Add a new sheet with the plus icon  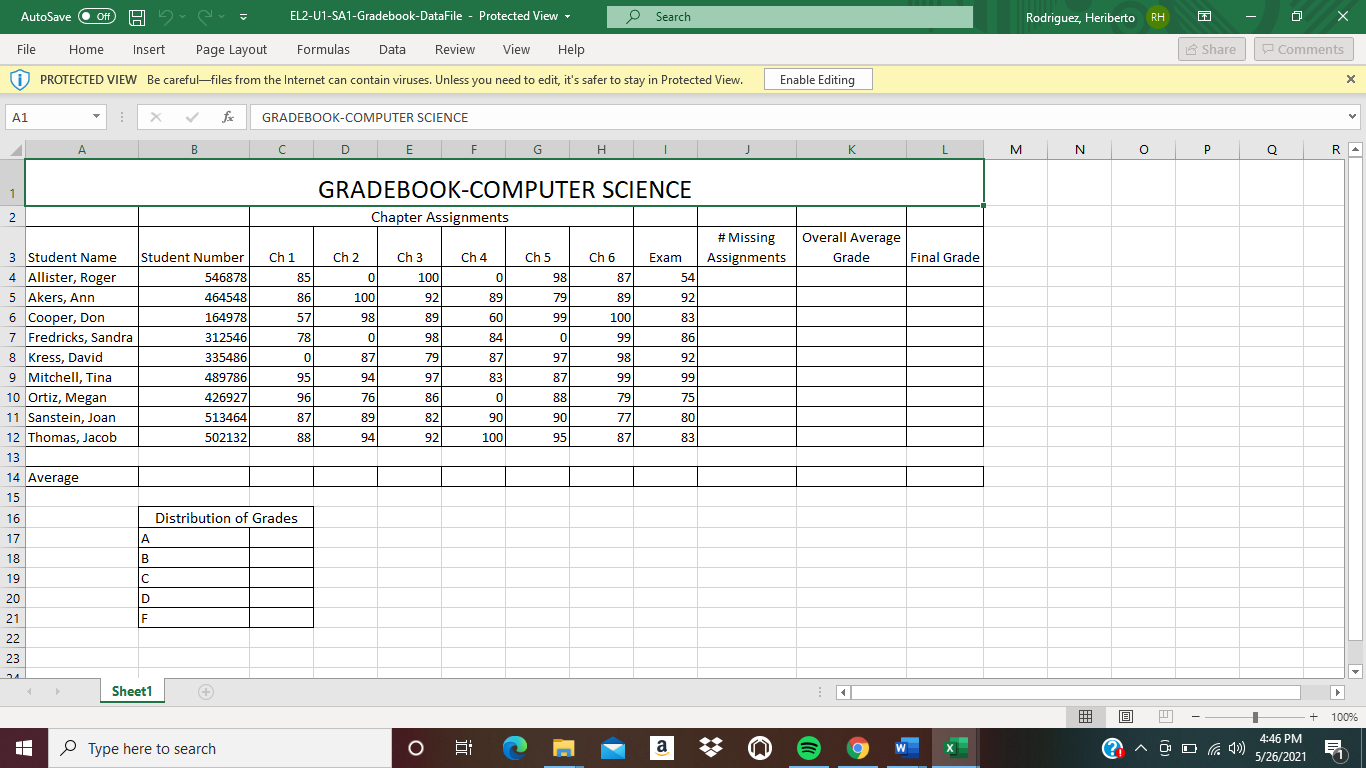(x=206, y=691)
